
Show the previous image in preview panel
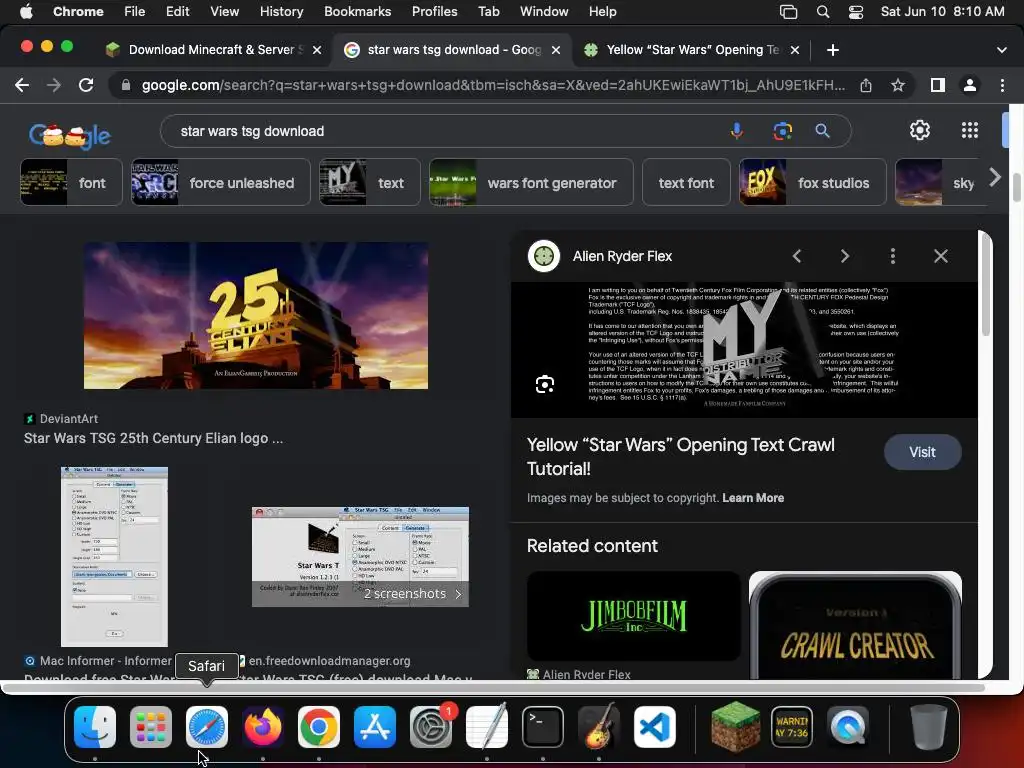(x=797, y=256)
